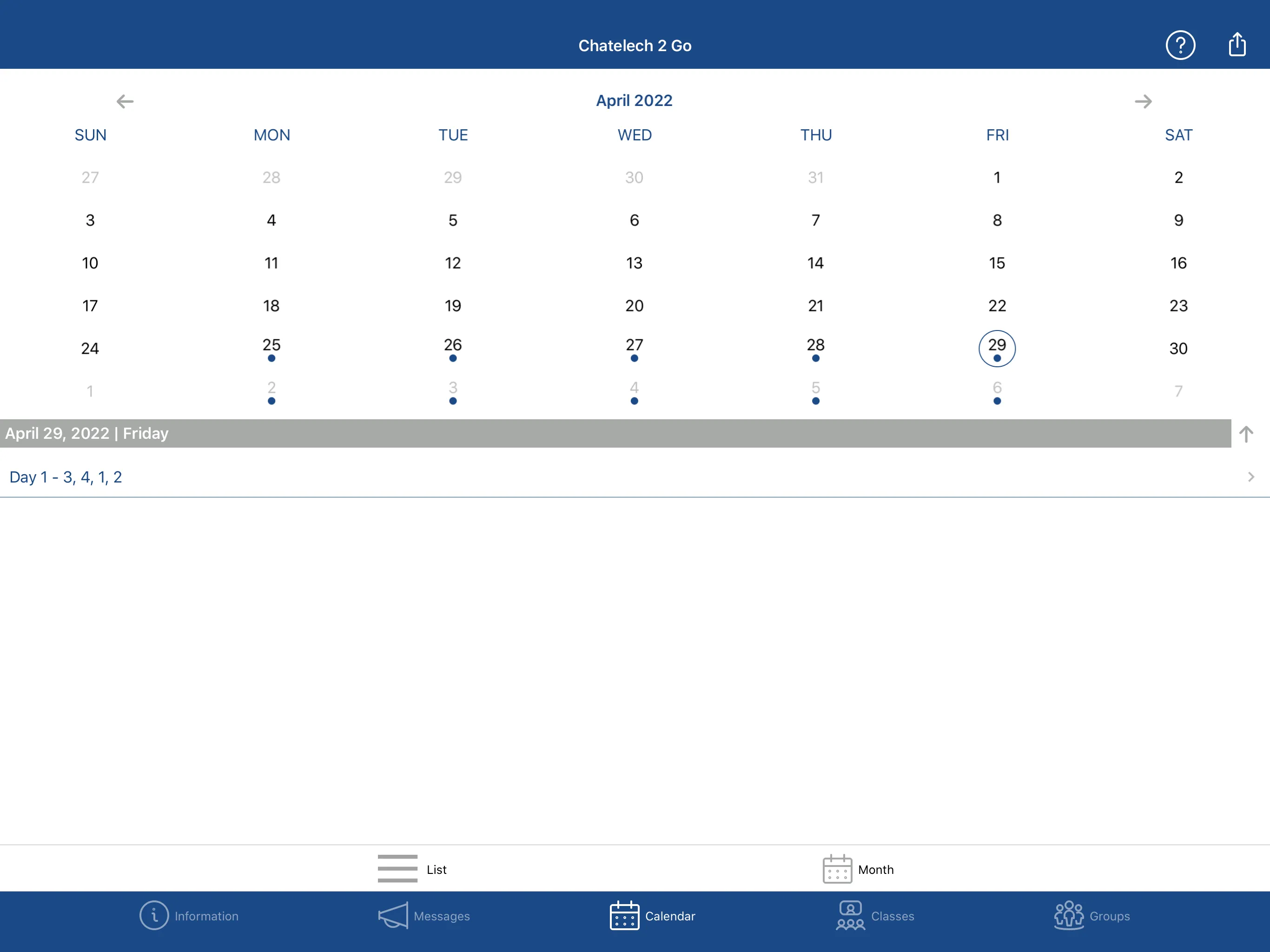Select the Calendar tab
Viewport: 1270px width, 952px height.
pyautogui.click(x=652, y=915)
